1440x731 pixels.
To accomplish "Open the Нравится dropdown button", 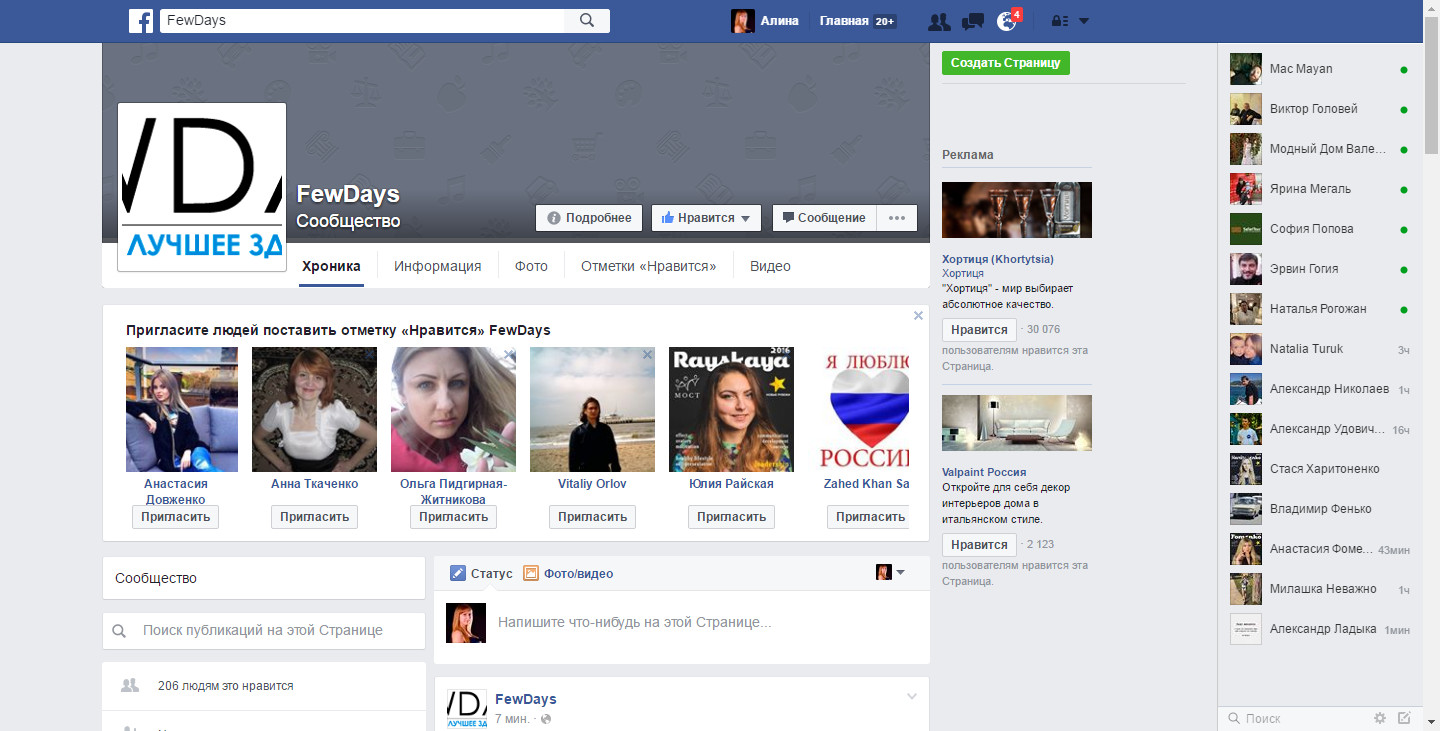I will (x=706, y=218).
